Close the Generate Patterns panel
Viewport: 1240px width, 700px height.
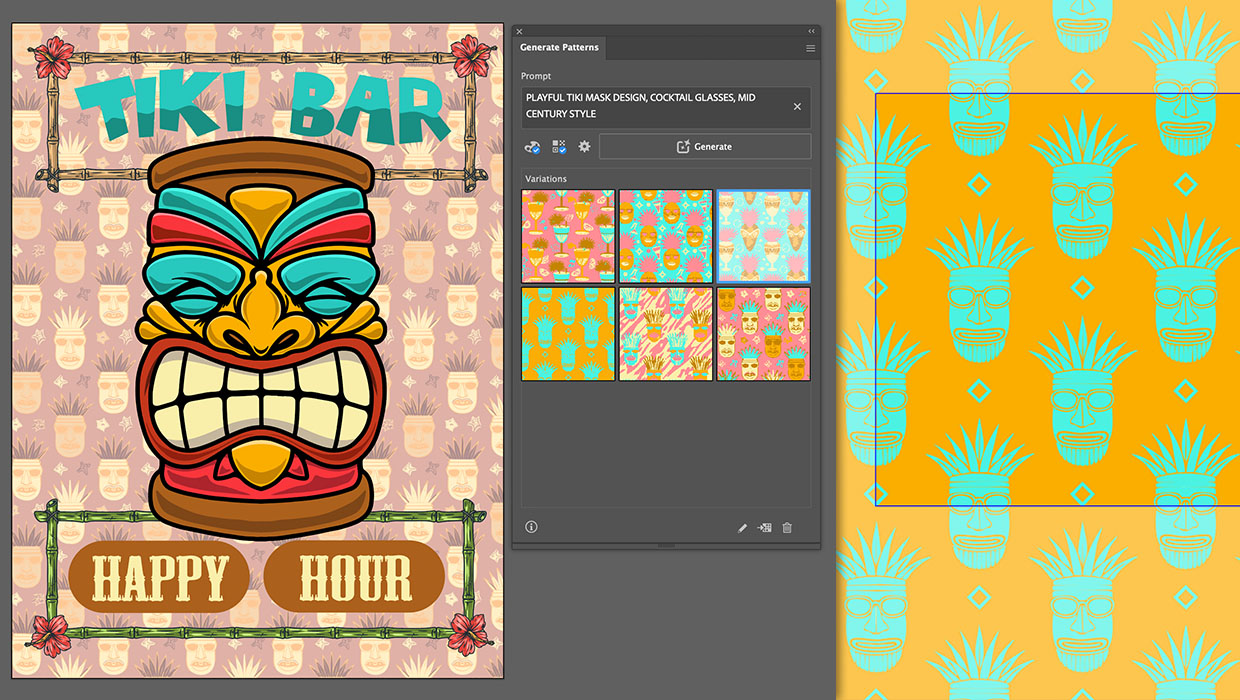(519, 31)
